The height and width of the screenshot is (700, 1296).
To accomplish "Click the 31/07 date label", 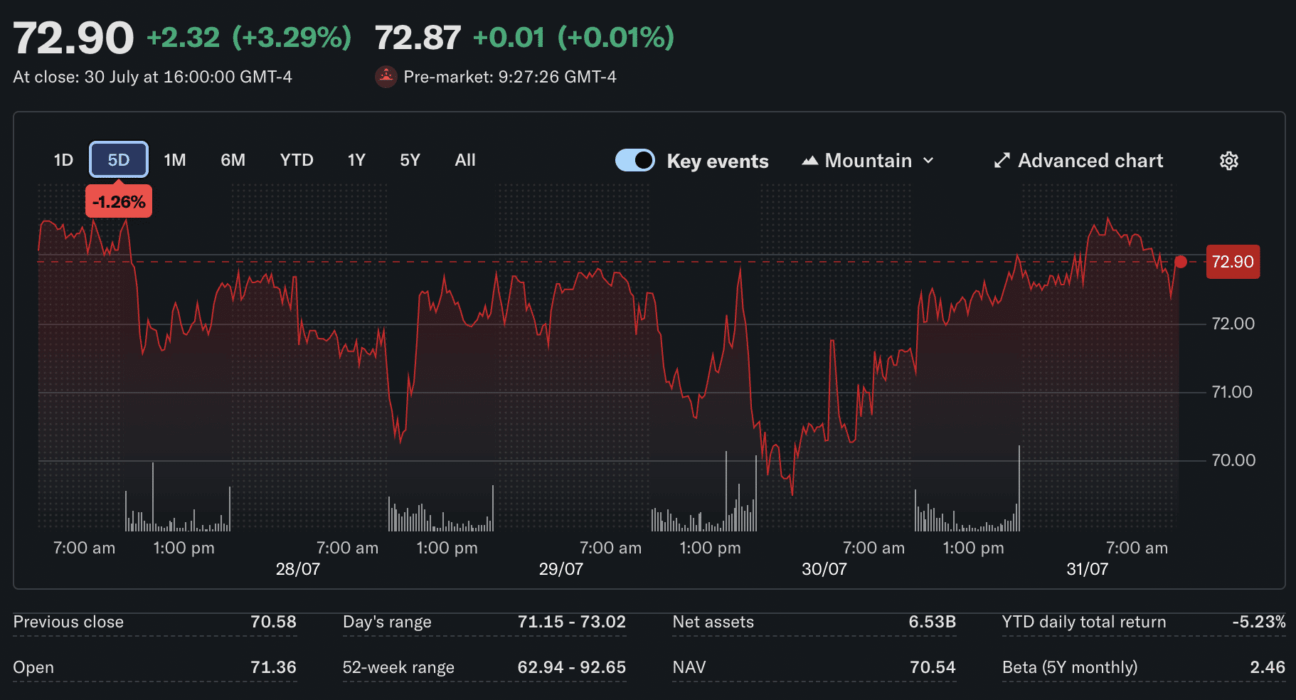I will point(1087,569).
